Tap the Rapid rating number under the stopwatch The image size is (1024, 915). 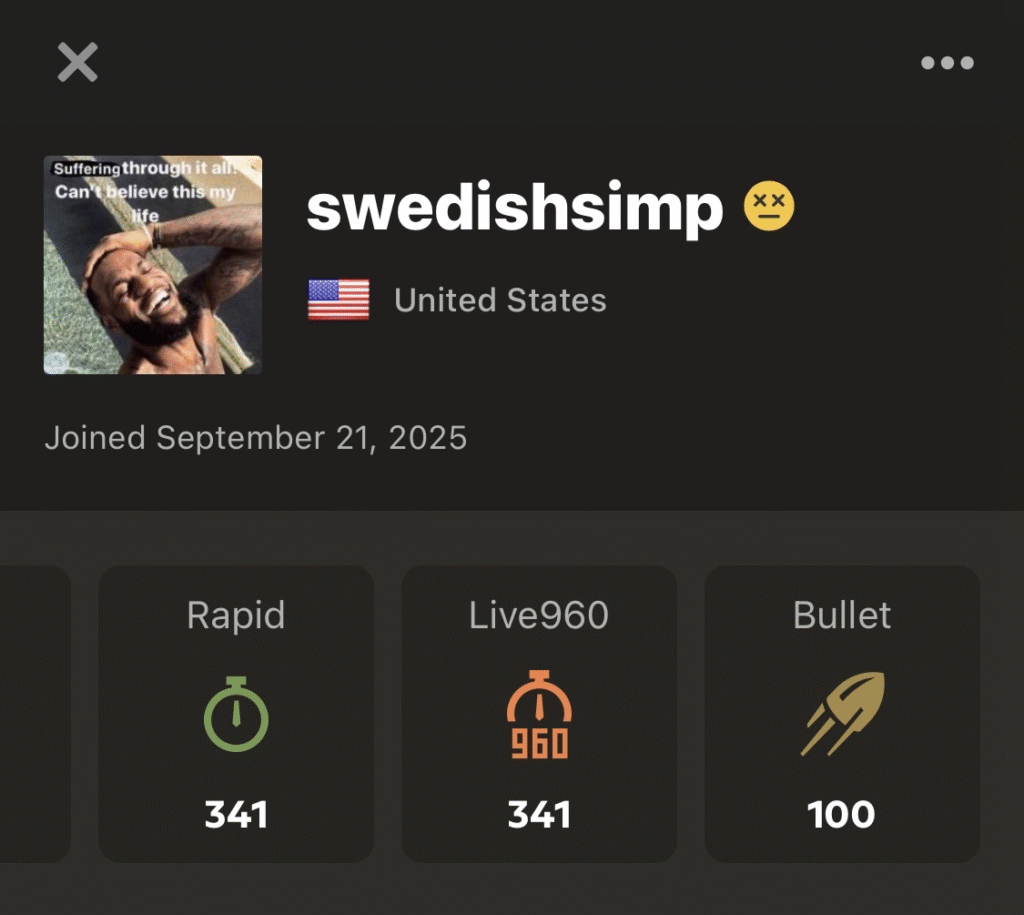pos(236,815)
